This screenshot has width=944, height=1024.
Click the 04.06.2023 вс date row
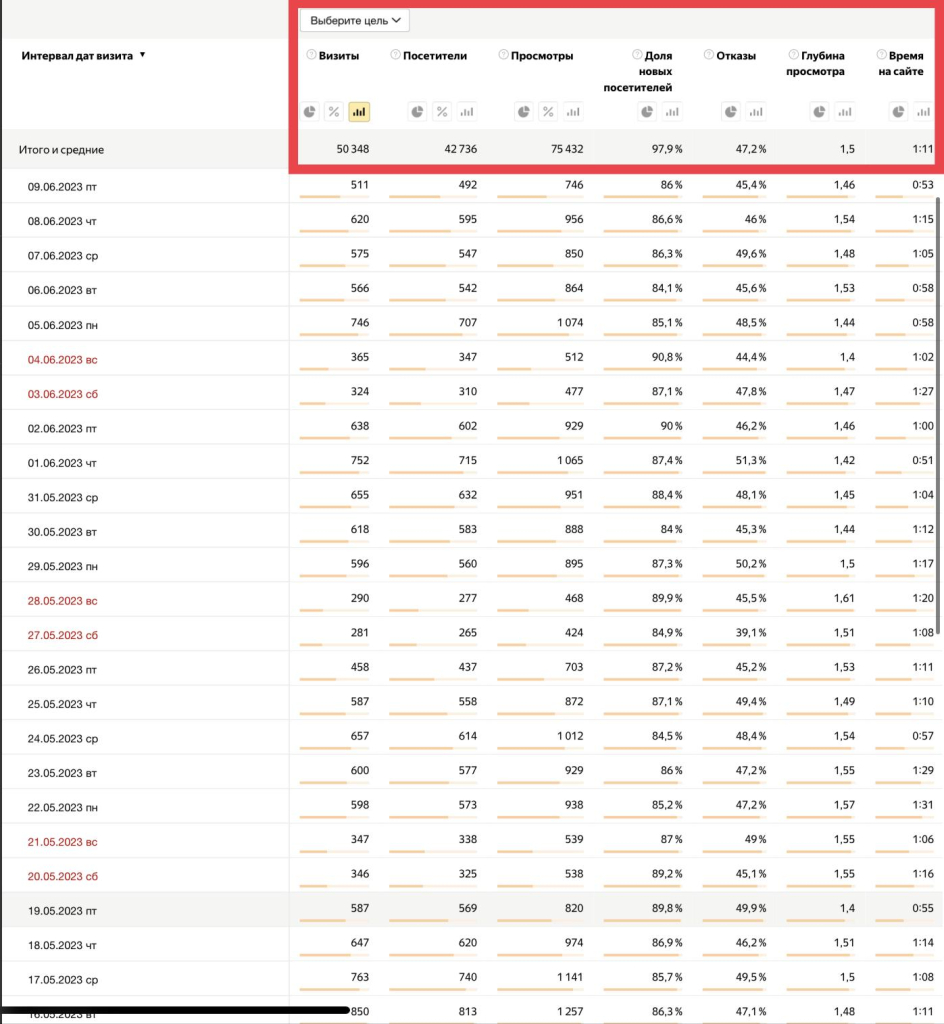pyautogui.click(x=63, y=359)
